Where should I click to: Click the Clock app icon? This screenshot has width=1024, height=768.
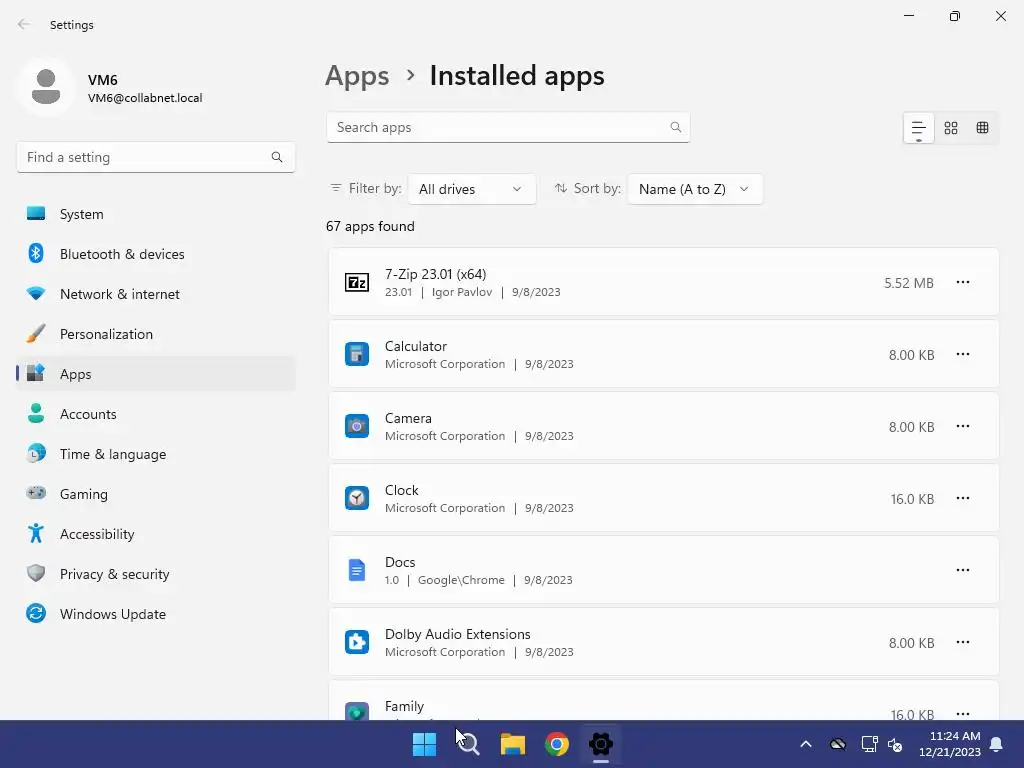pos(357,498)
